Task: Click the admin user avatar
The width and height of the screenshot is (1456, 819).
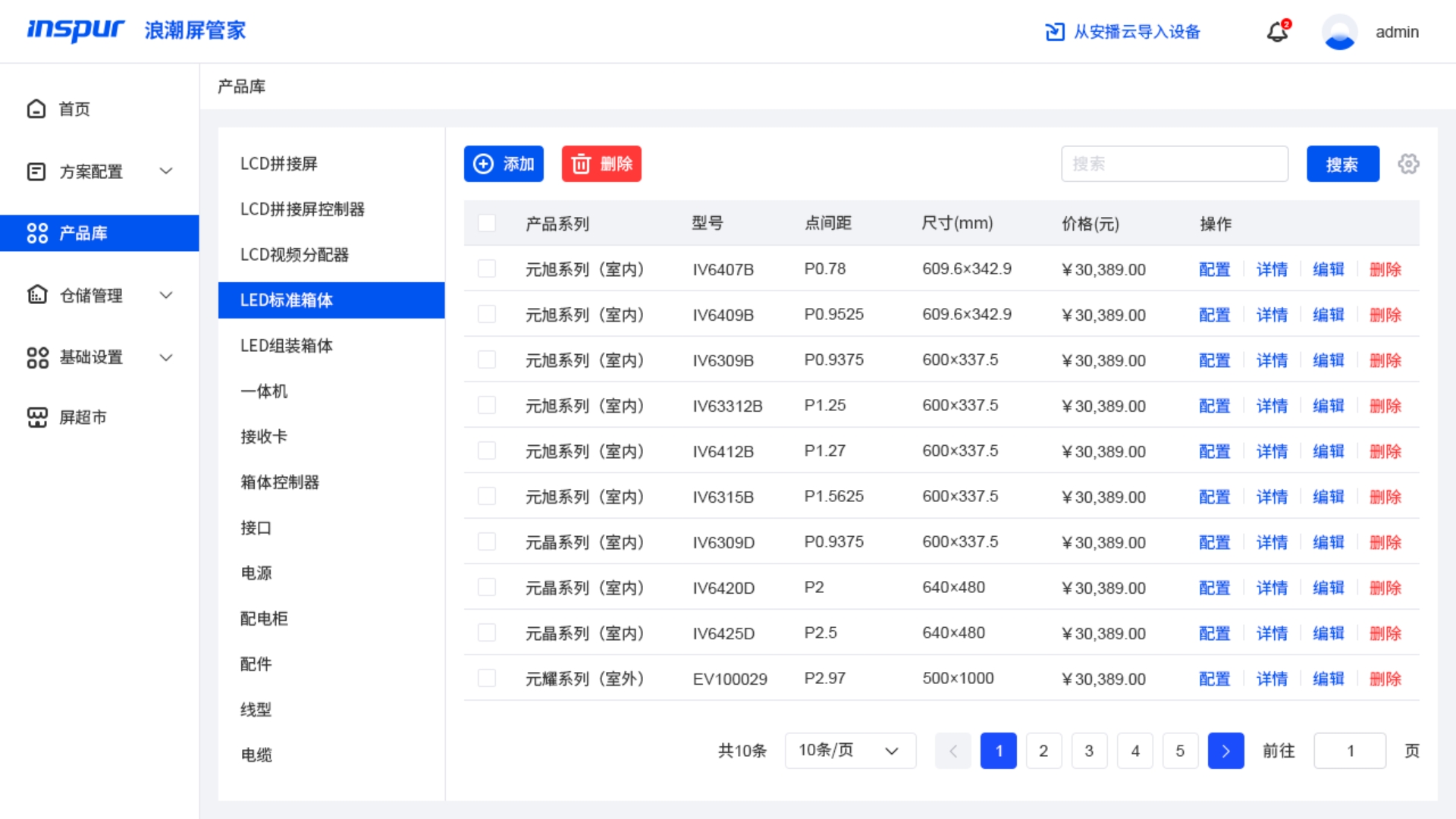Action: coord(1339,32)
